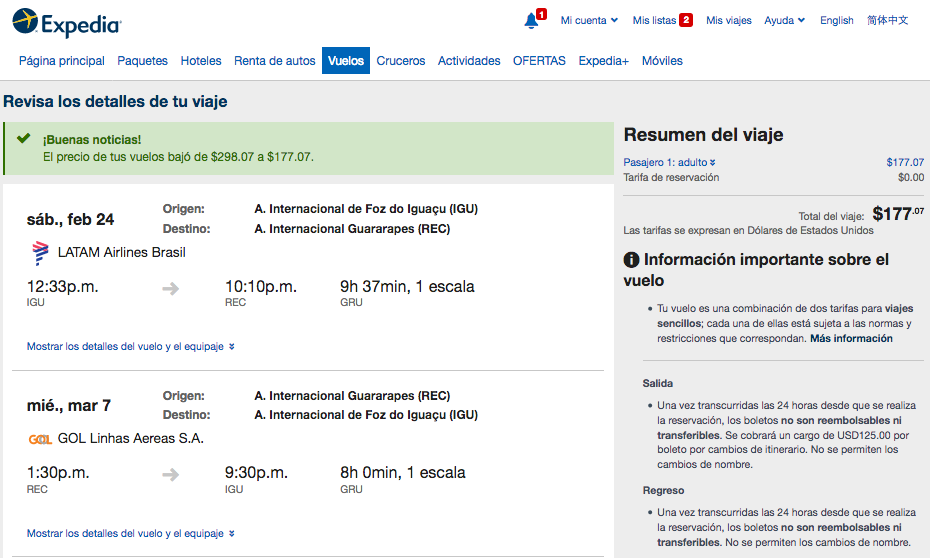
Task: Click the Regreso section heading
Action: [x=663, y=490]
